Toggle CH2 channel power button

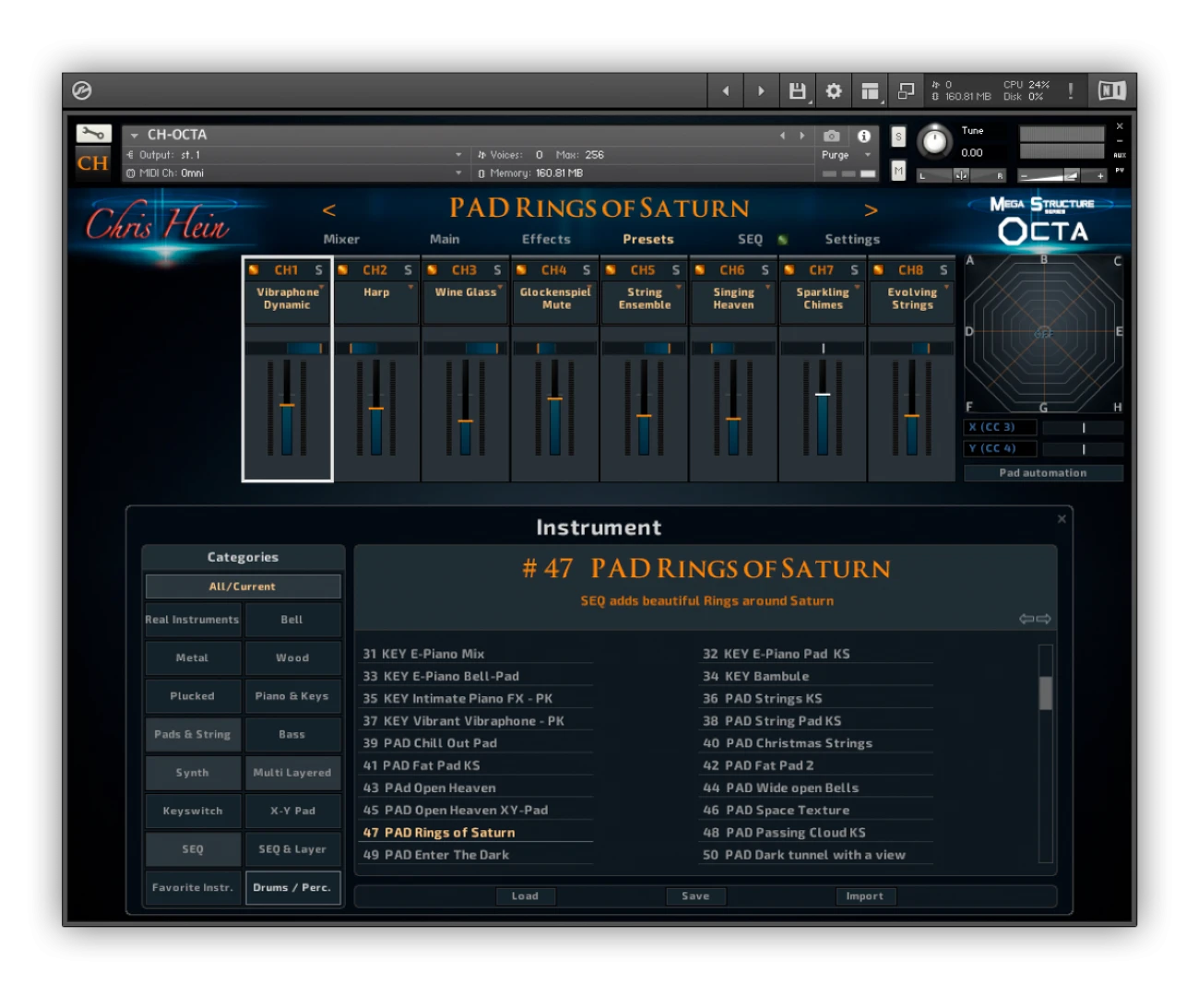(x=343, y=270)
